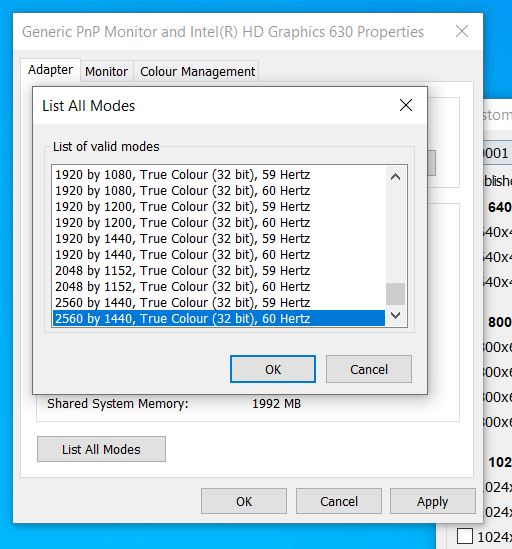Click the mode list scrollbar thumb
512x549 pixels.
395,294
